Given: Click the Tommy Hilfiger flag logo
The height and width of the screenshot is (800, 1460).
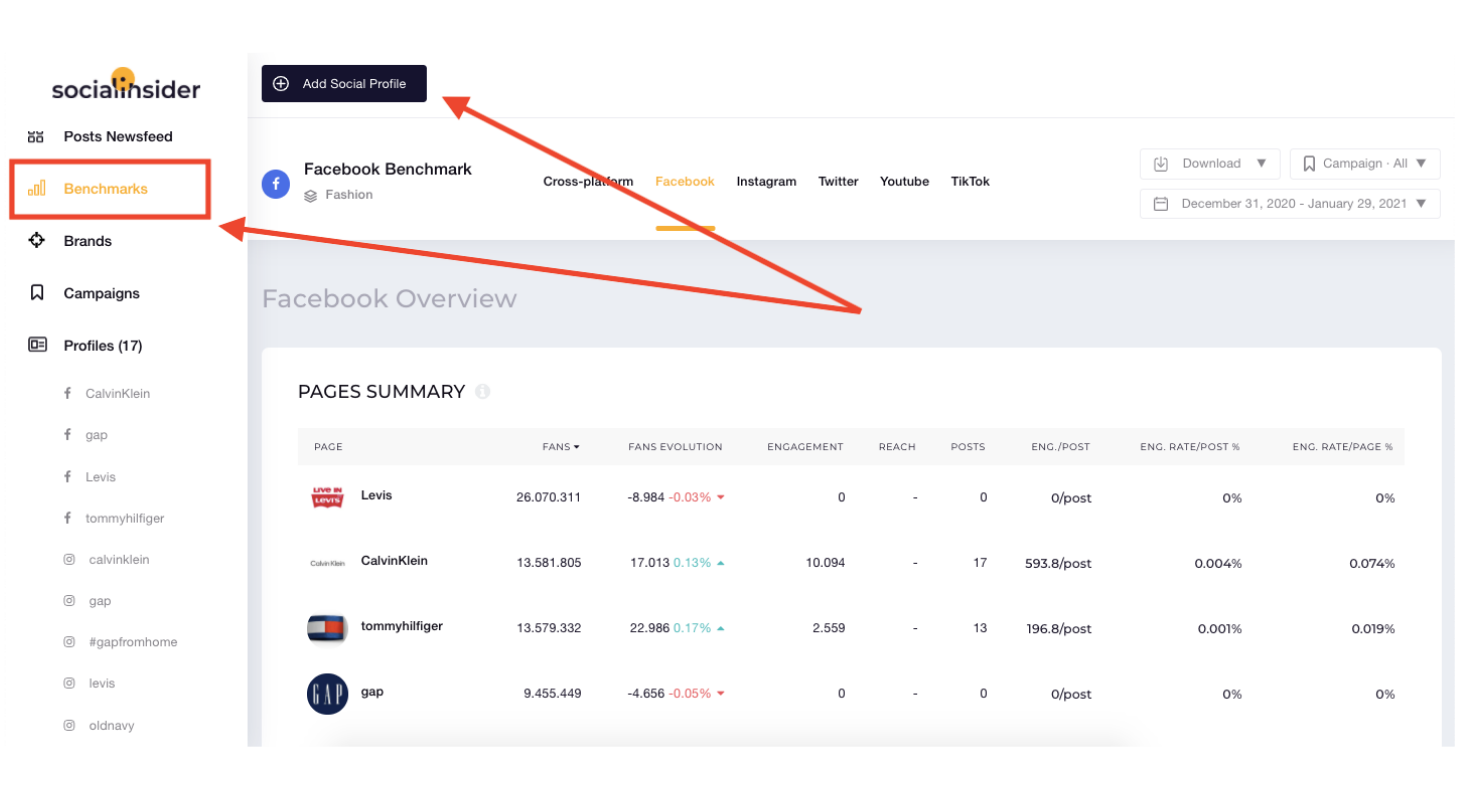Looking at the screenshot, I should tap(327, 628).
